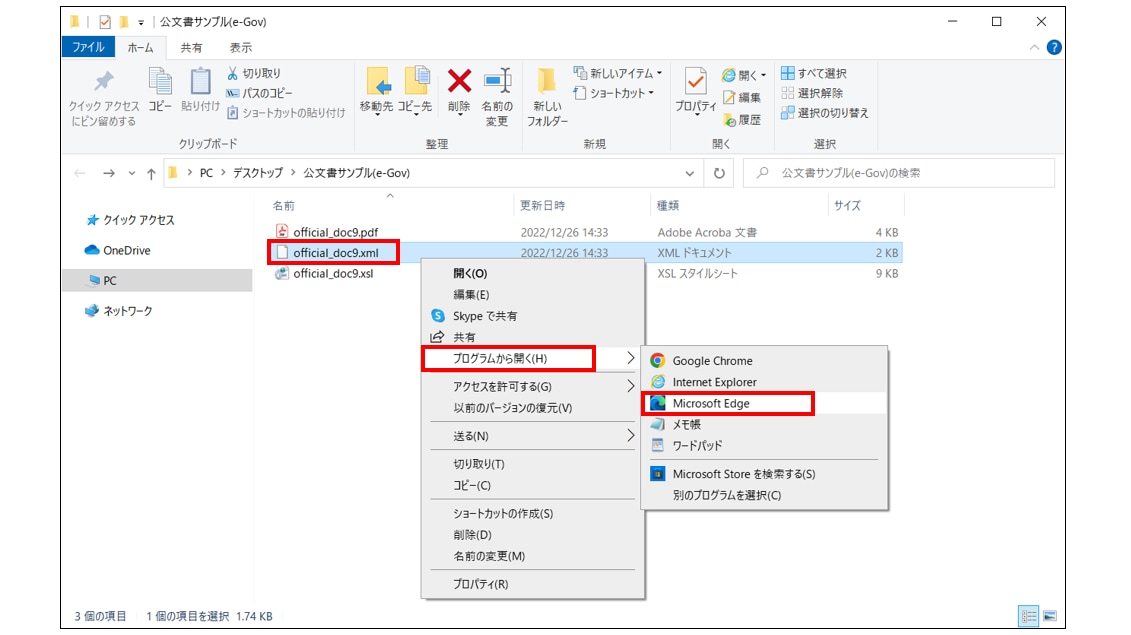Viewport: 1131px width, 635px height.
Task: Click the Paste clipboard icon
Action: tap(201, 84)
